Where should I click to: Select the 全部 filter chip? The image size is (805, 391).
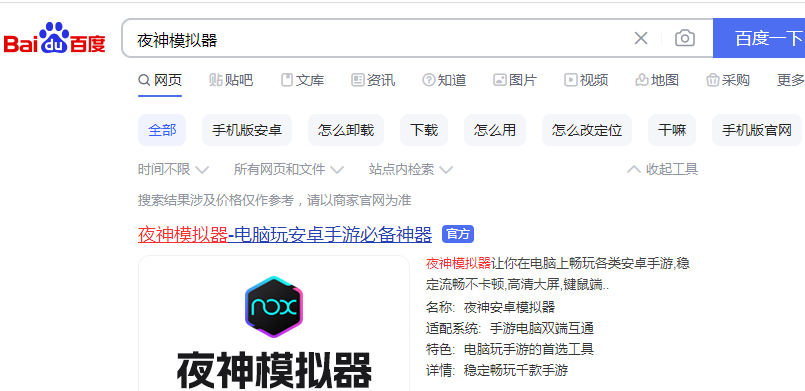tap(162, 130)
